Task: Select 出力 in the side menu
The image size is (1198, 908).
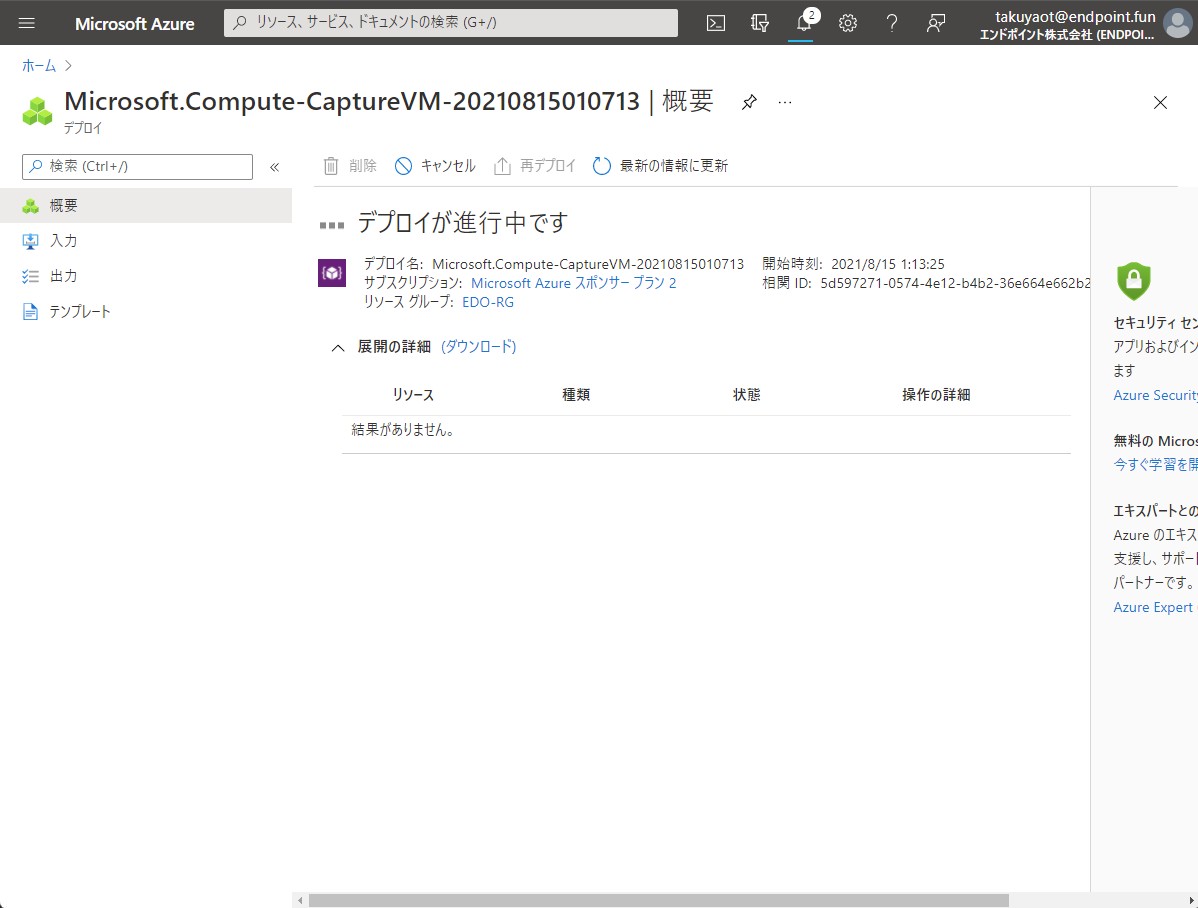Action: click(146, 276)
